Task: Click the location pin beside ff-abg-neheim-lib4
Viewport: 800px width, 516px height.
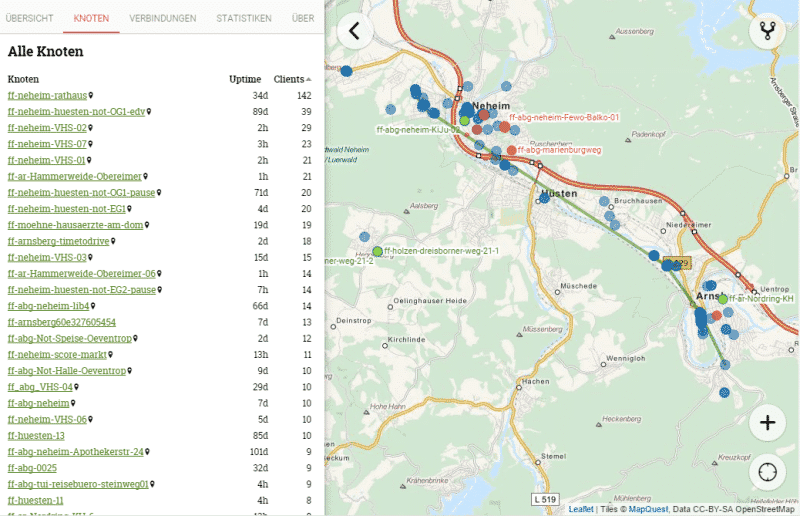Action: (93, 306)
